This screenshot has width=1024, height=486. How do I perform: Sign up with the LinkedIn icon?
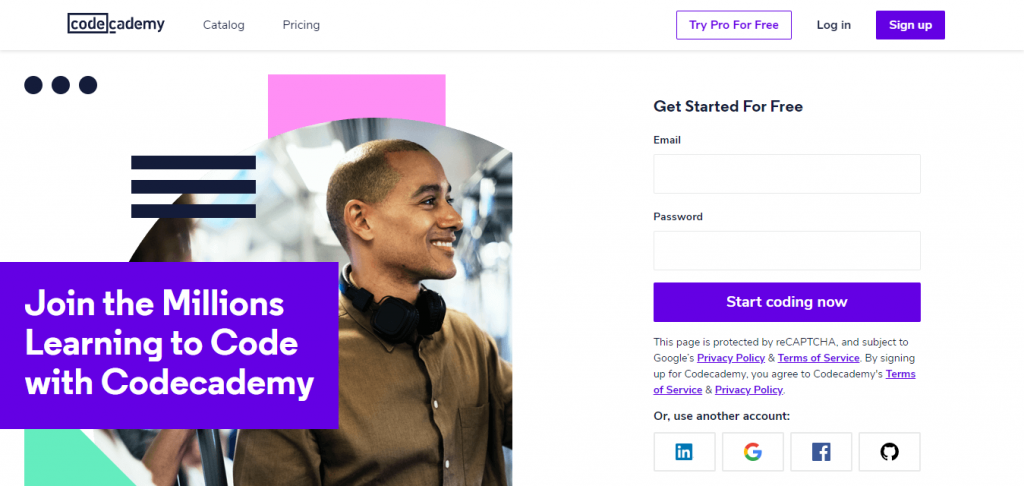[684, 452]
